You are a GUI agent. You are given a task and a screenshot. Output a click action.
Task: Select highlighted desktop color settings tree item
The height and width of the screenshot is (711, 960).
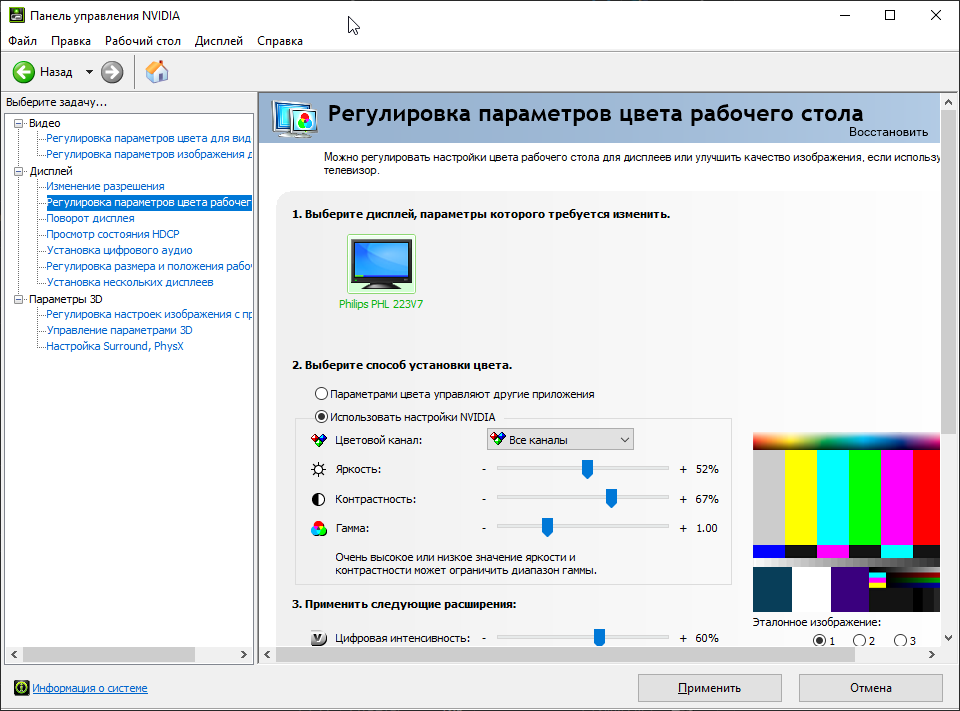[x=149, y=202]
